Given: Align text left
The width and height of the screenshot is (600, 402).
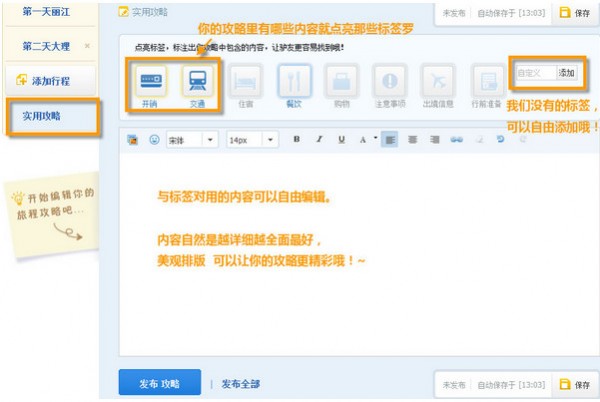Looking at the screenshot, I should pos(390,140).
